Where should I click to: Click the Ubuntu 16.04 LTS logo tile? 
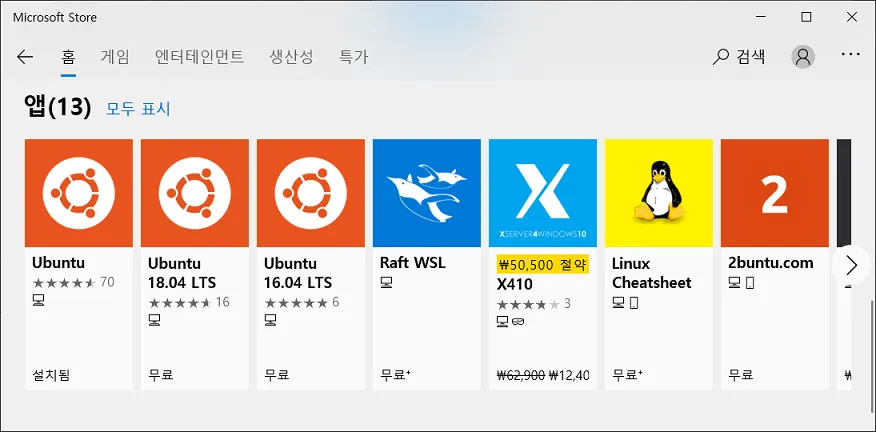click(x=311, y=193)
